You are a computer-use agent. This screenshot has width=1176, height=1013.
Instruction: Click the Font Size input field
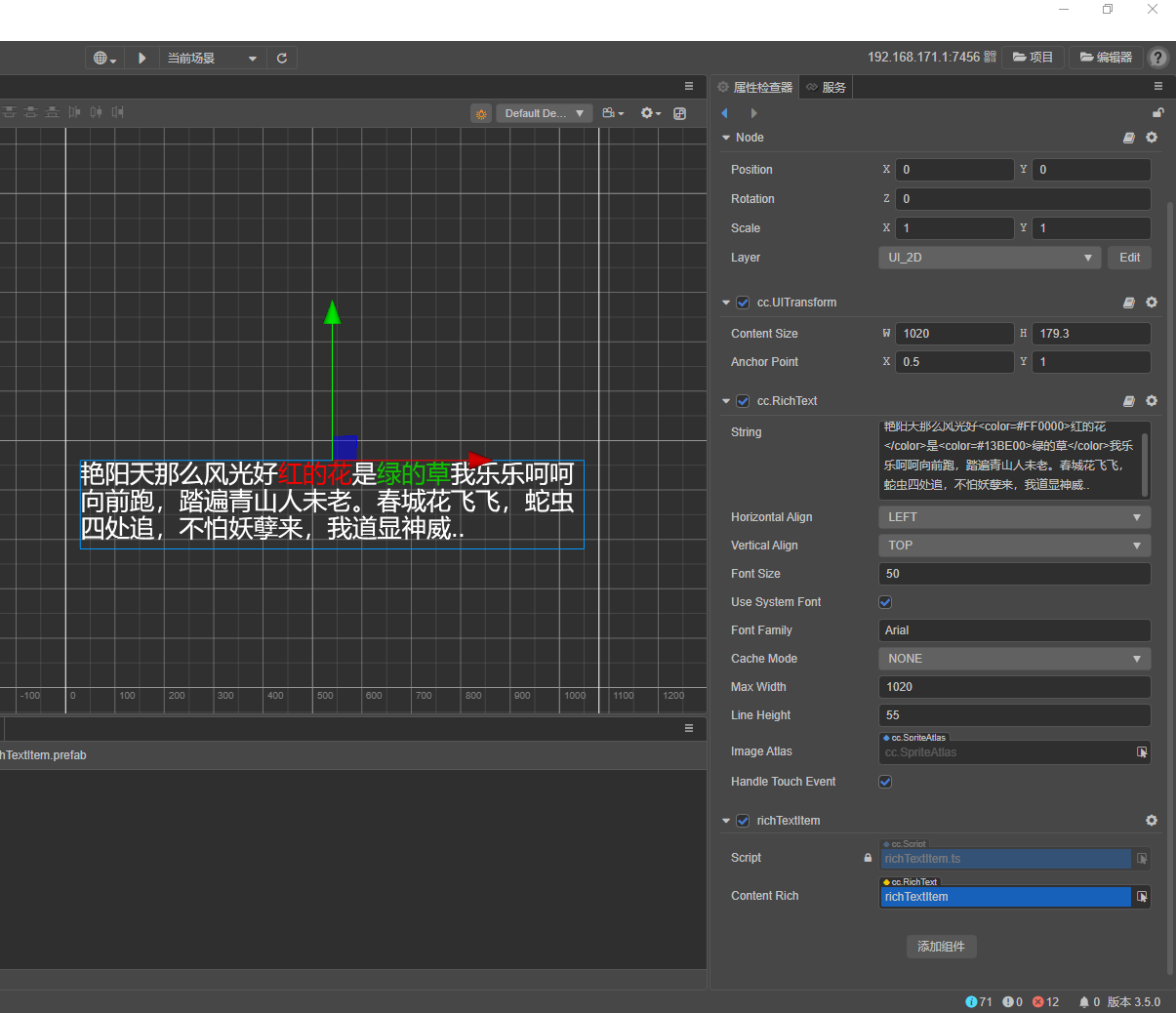(1014, 574)
